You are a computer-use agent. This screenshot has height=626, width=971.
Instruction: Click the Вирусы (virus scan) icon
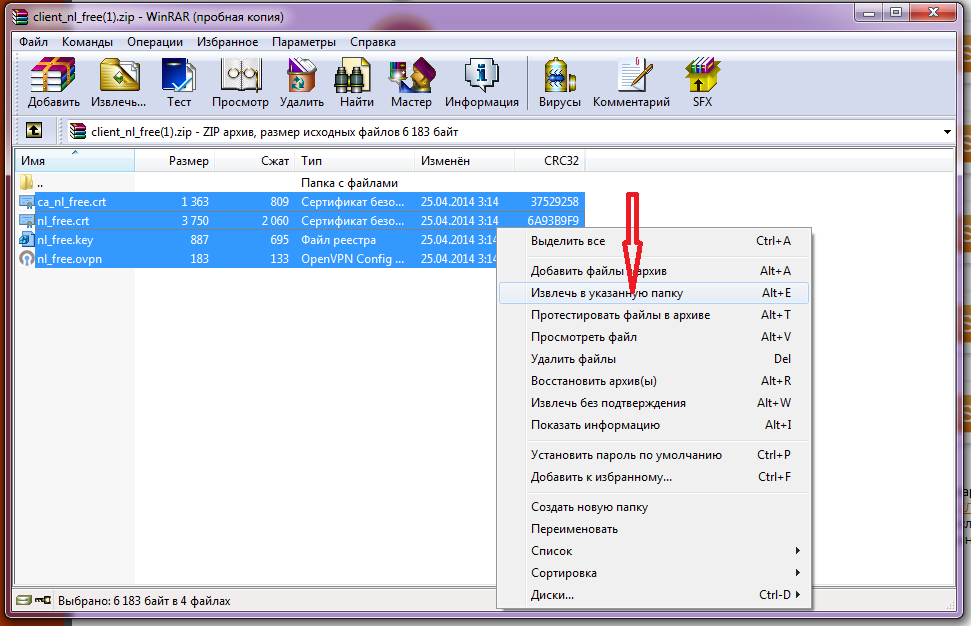coord(560,76)
